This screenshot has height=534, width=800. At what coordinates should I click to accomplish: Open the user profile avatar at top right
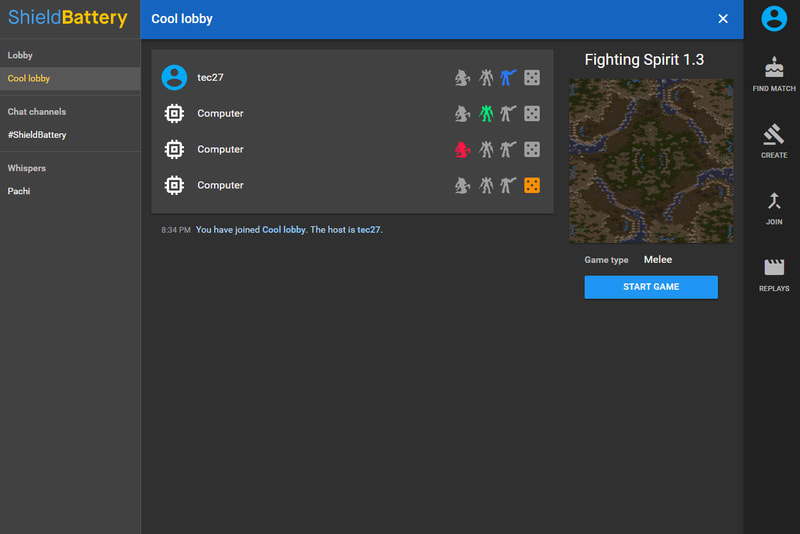(773, 18)
